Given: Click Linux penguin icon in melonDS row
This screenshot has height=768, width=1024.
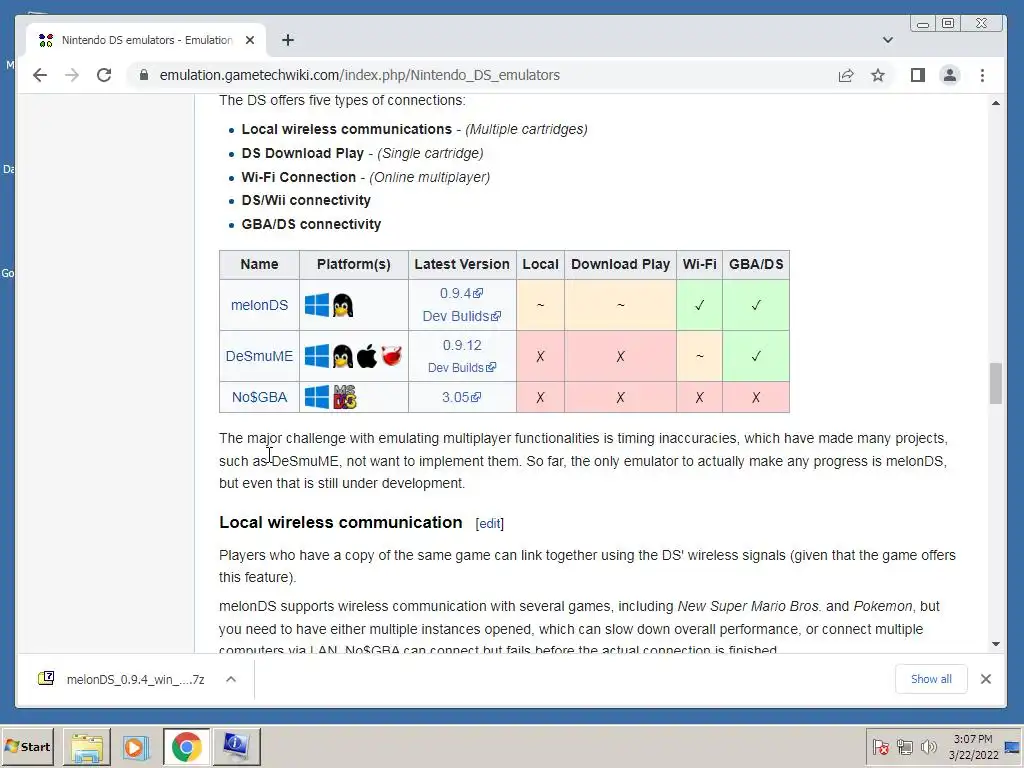Looking at the screenshot, I should (343, 305).
